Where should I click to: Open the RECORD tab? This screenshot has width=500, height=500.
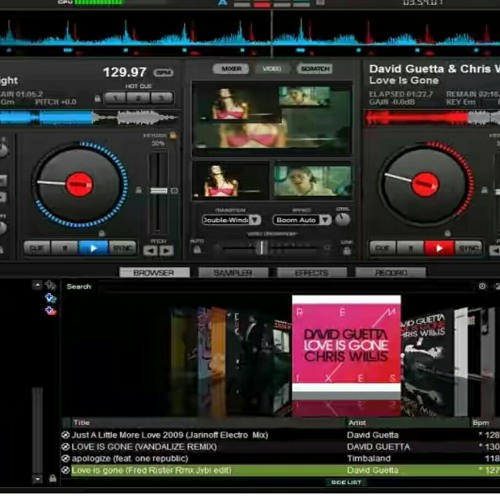391,273
